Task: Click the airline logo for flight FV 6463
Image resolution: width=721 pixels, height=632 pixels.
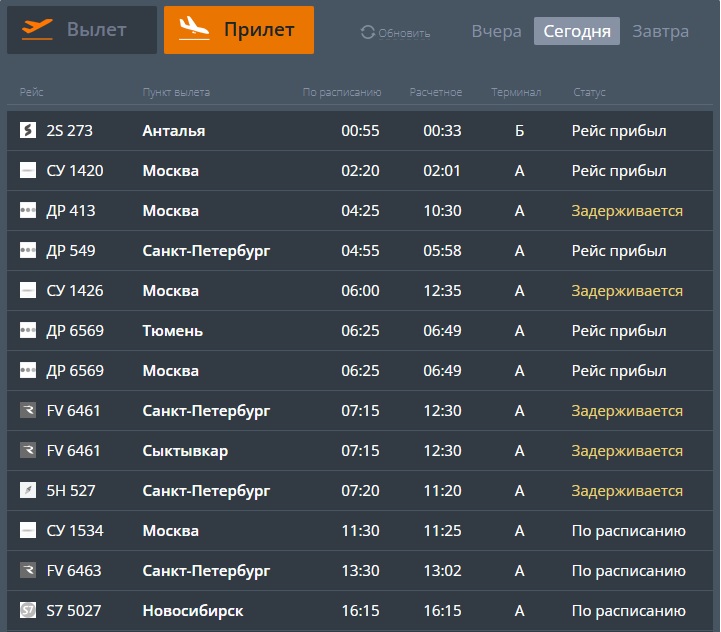Action: coord(28,570)
